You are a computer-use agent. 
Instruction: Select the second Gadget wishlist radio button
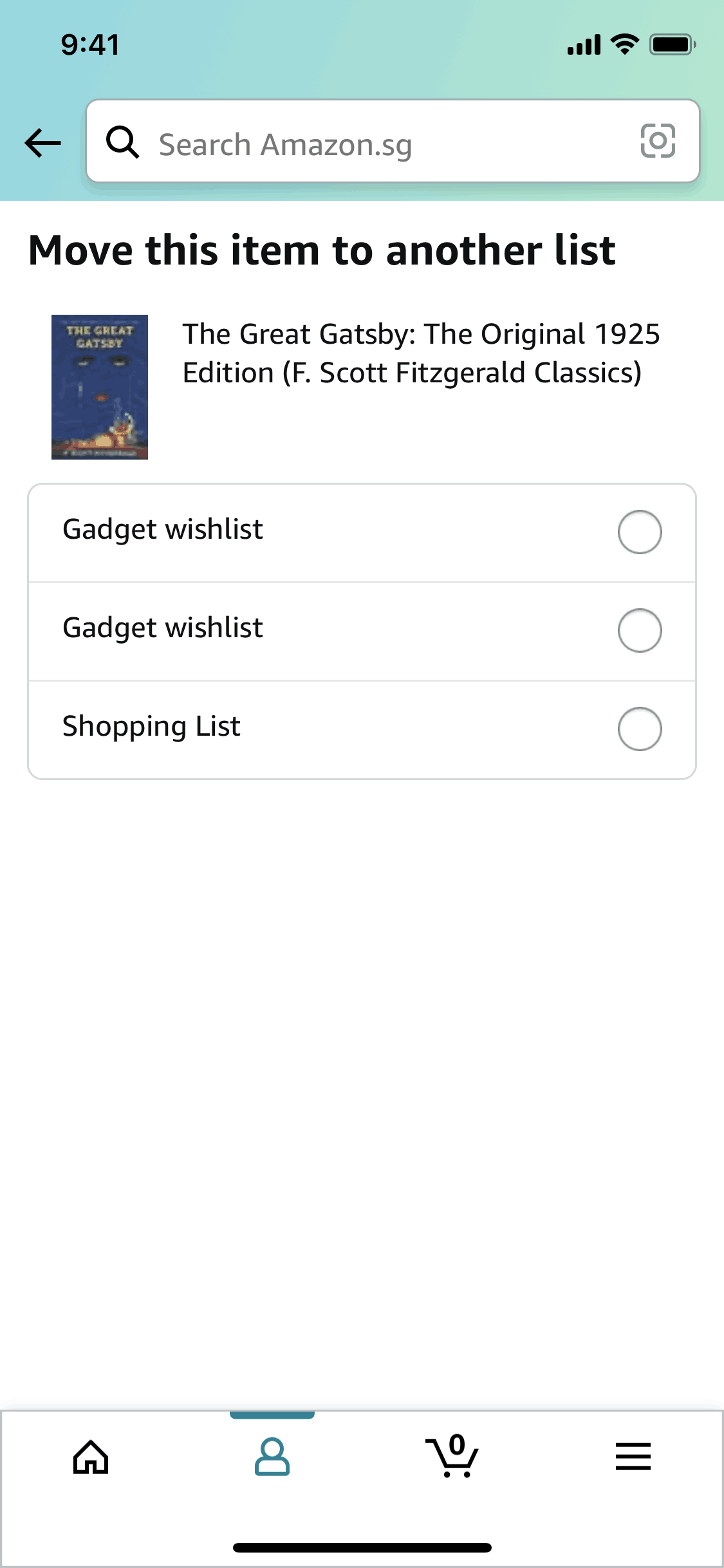pos(640,630)
